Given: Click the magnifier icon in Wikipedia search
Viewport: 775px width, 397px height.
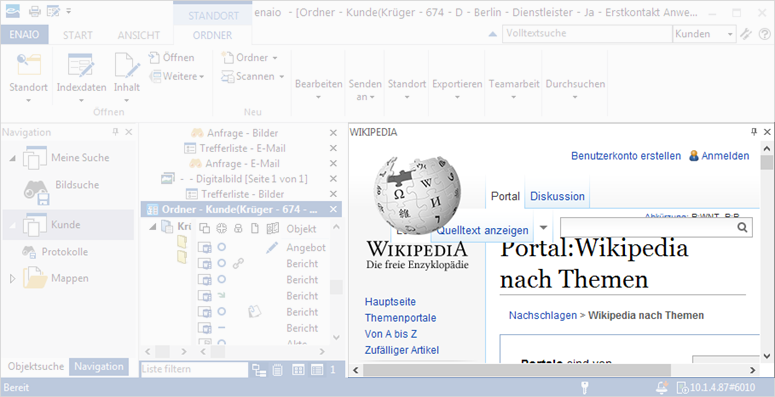Looking at the screenshot, I should coord(742,227).
